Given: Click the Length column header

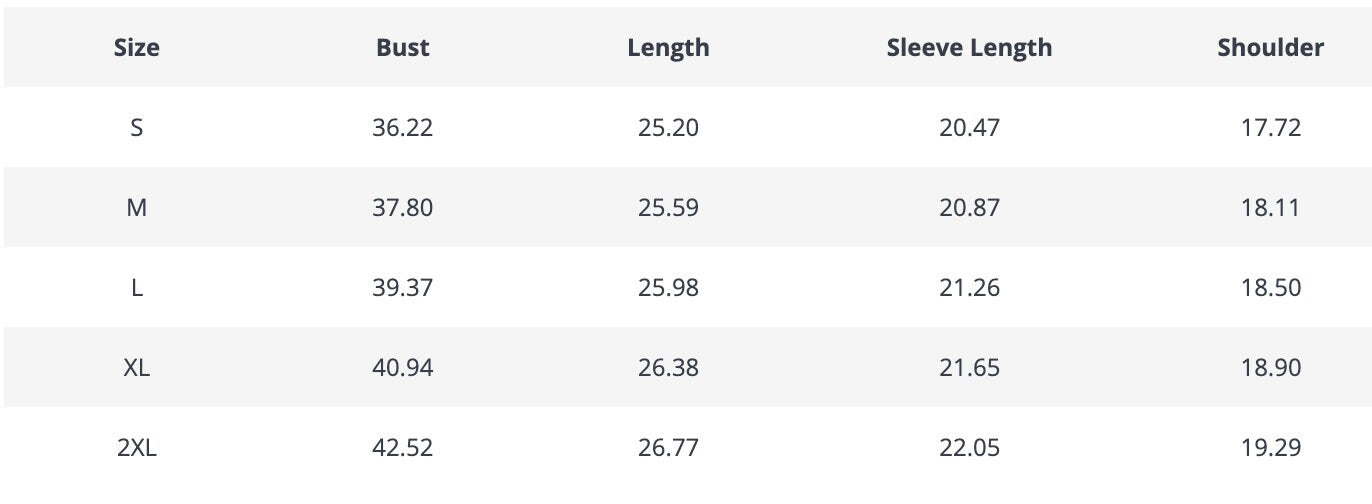Looking at the screenshot, I should [x=668, y=47].
